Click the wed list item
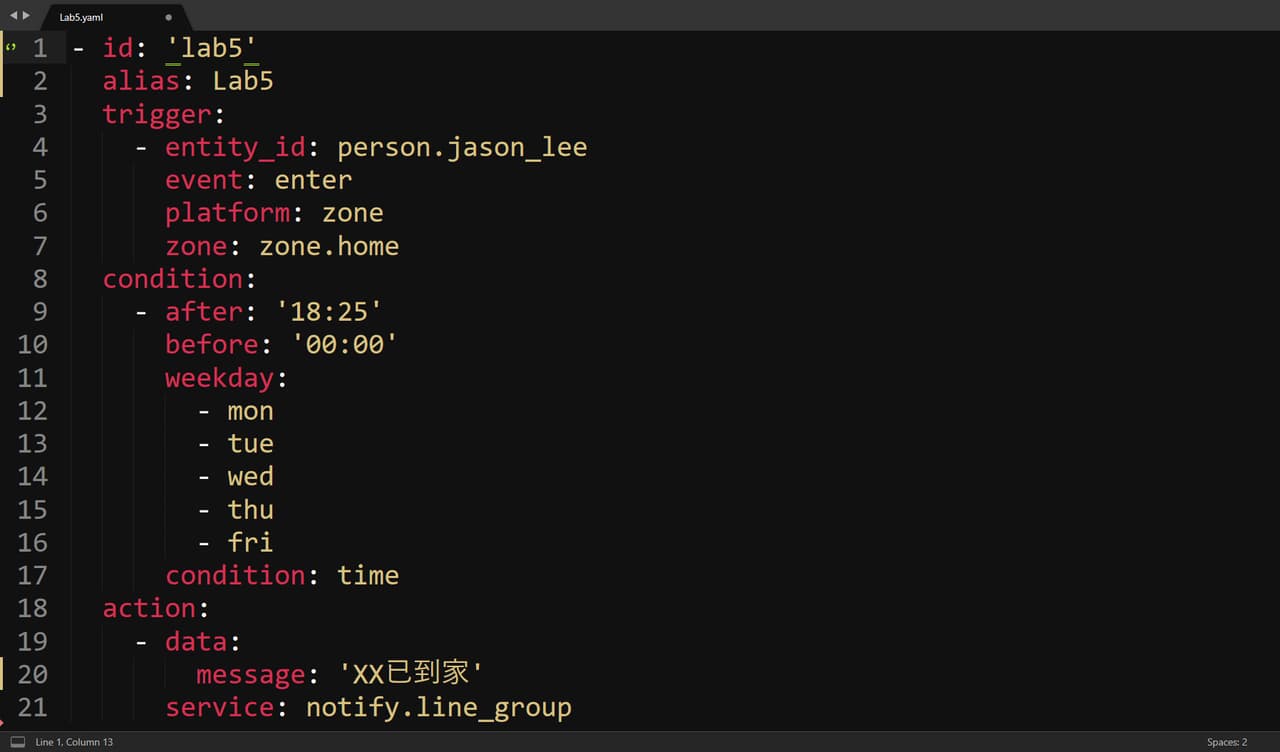The width and height of the screenshot is (1280, 752). [x=250, y=476]
